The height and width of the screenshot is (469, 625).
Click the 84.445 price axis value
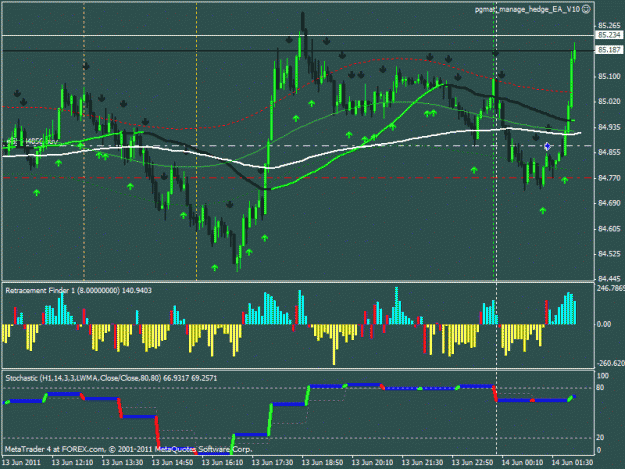[609, 279]
